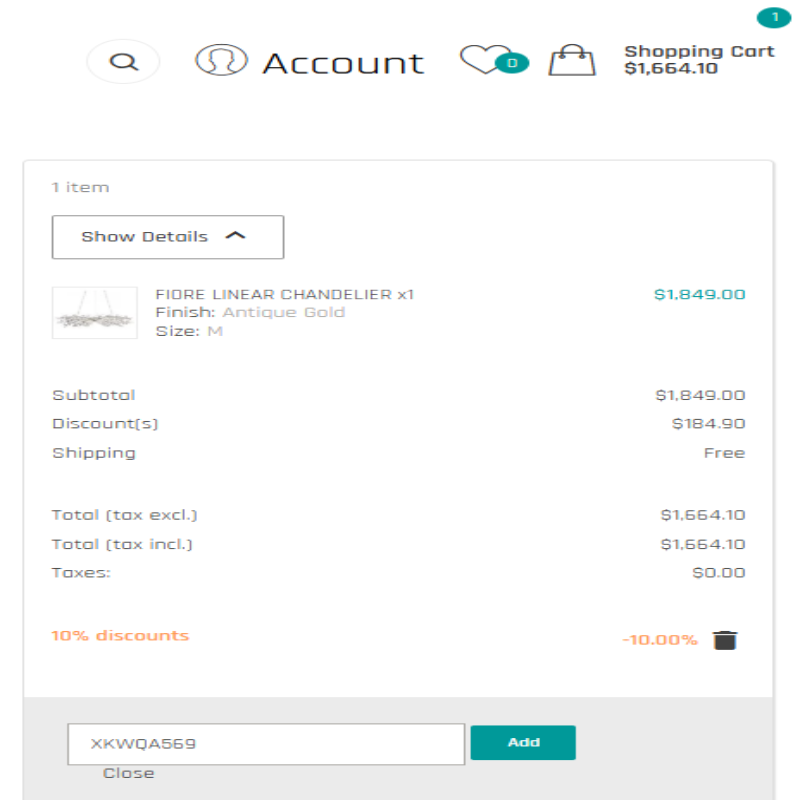The image size is (800, 800).
Task: Collapse the Show Details chevron arrow
Action: click(x=235, y=236)
